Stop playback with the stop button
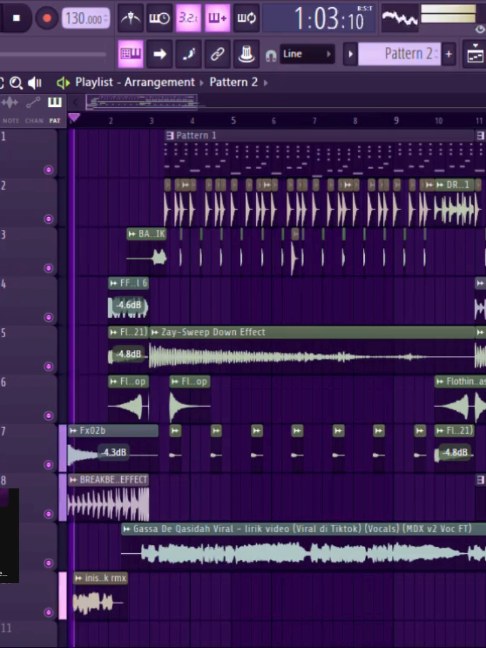This screenshot has height=648, width=486. [17, 18]
